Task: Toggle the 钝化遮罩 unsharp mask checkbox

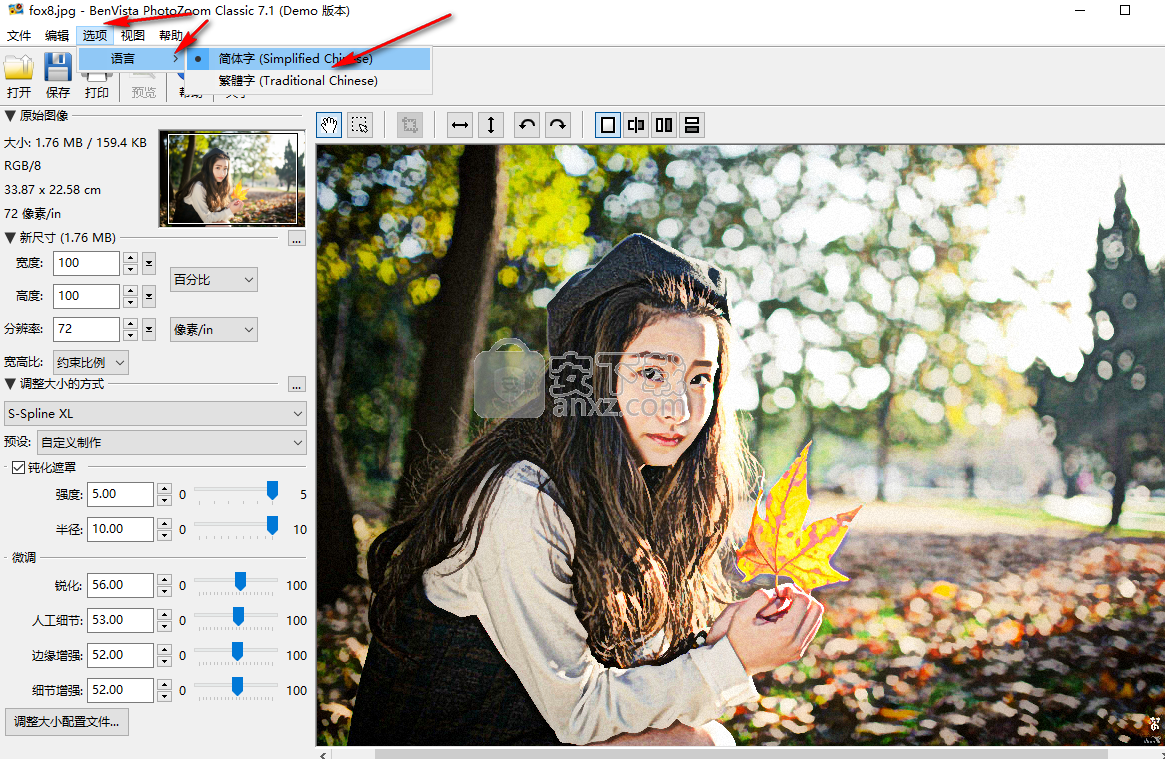Action: click(19, 467)
